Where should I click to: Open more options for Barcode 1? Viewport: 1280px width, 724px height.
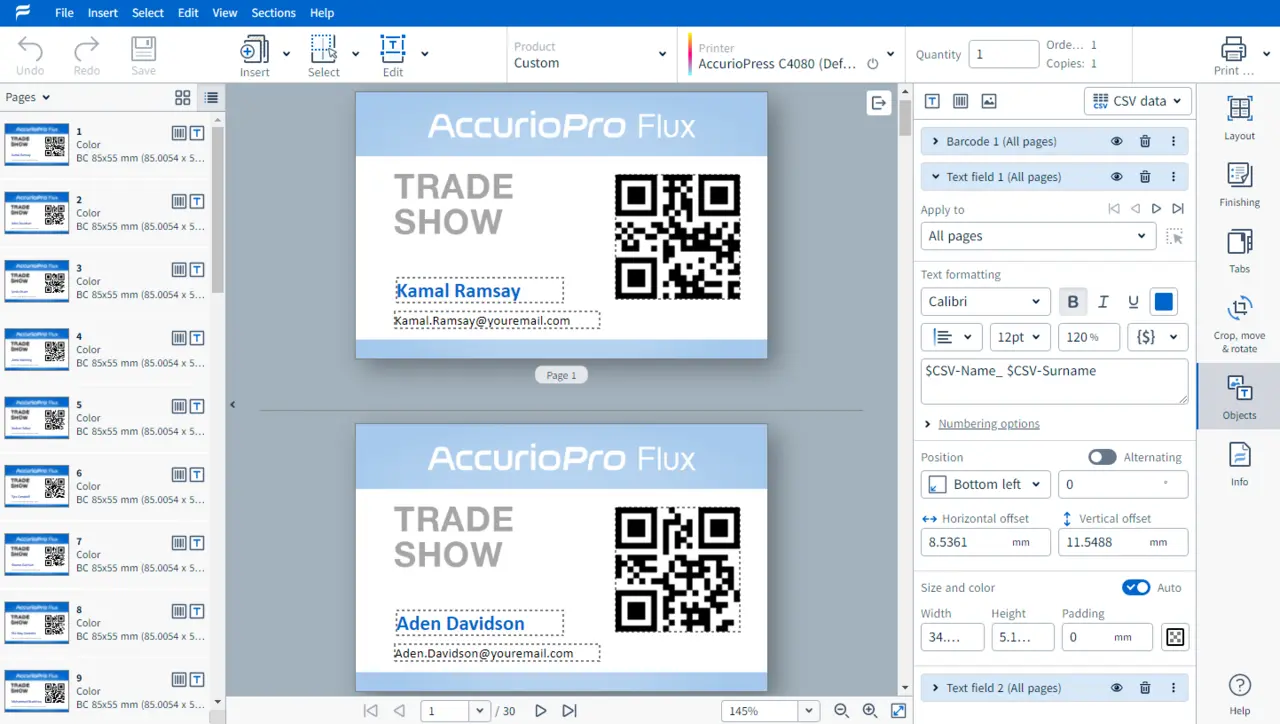pyautogui.click(x=1173, y=141)
